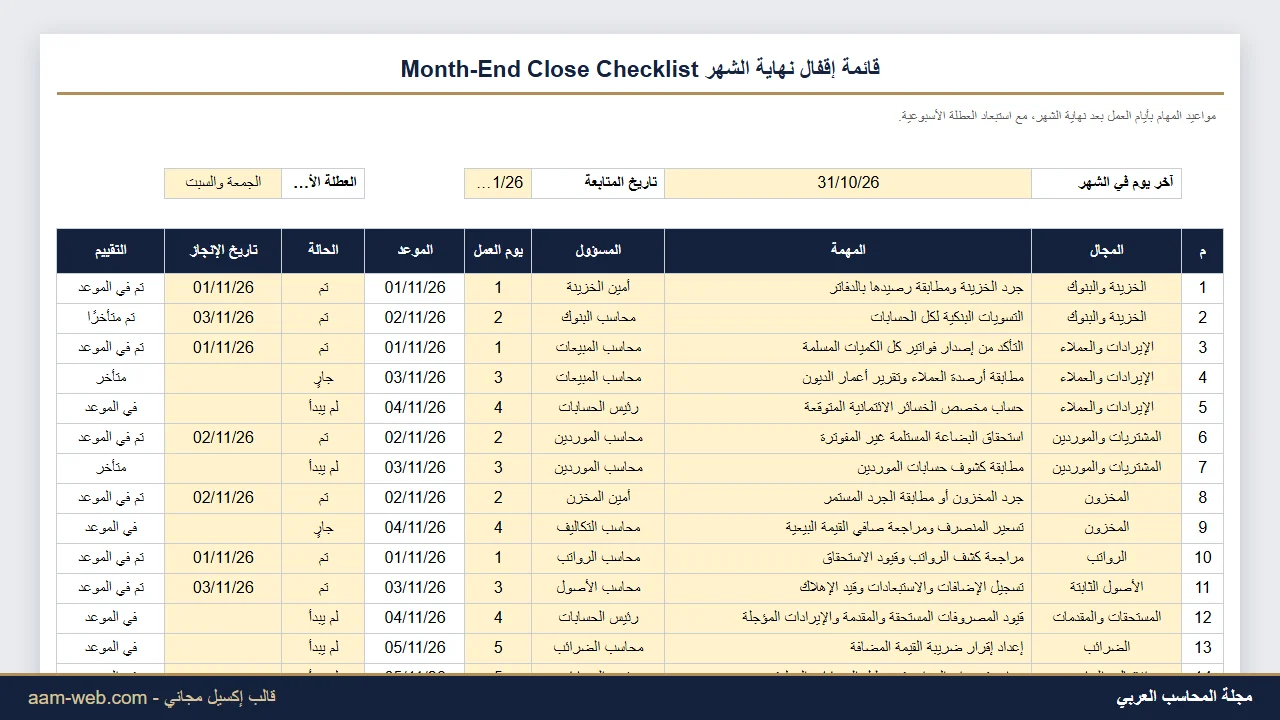Image resolution: width=1280 pixels, height=720 pixels.
Task: Click the محاسب التكاليف responsible cell
Action: [598, 528]
